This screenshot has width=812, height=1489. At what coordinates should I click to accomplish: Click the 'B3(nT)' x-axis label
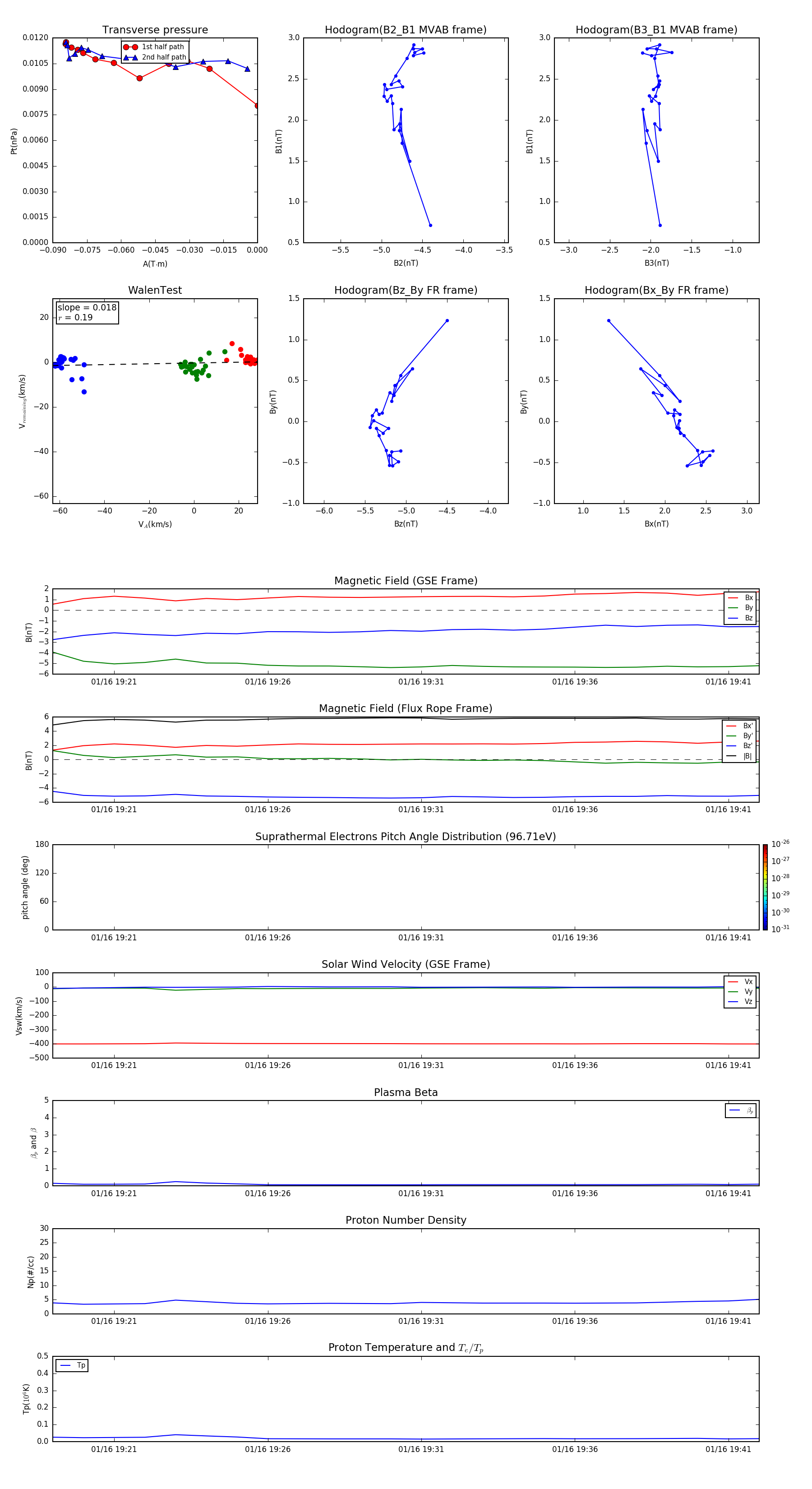coord(656,264)
